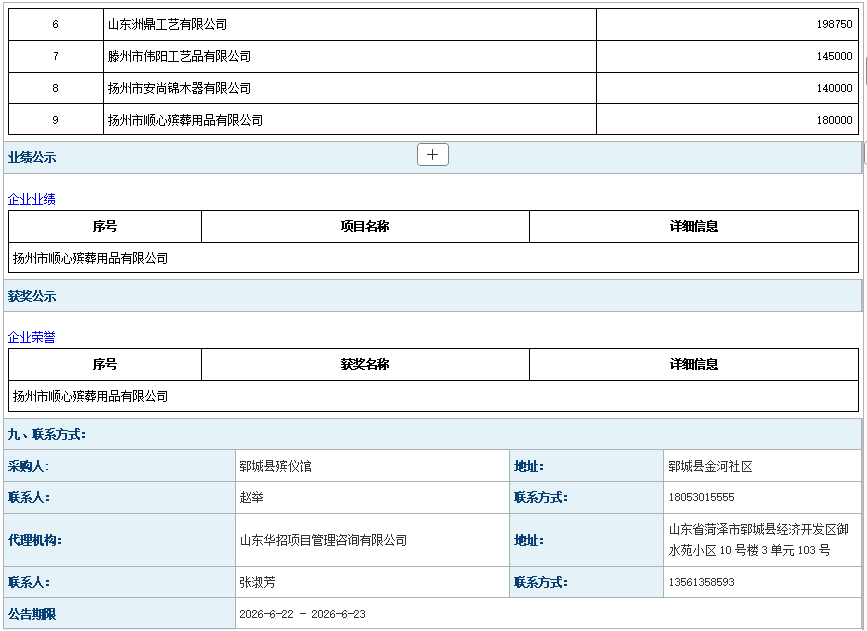Click the agency address in 山东省菏泽市

758,540
